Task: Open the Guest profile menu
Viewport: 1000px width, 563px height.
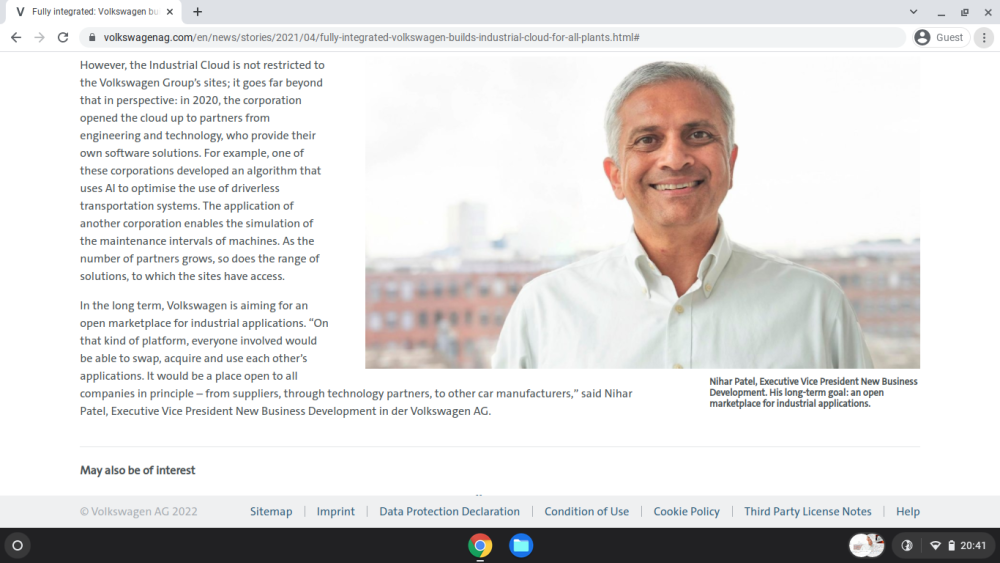Action: click(939, 38)
